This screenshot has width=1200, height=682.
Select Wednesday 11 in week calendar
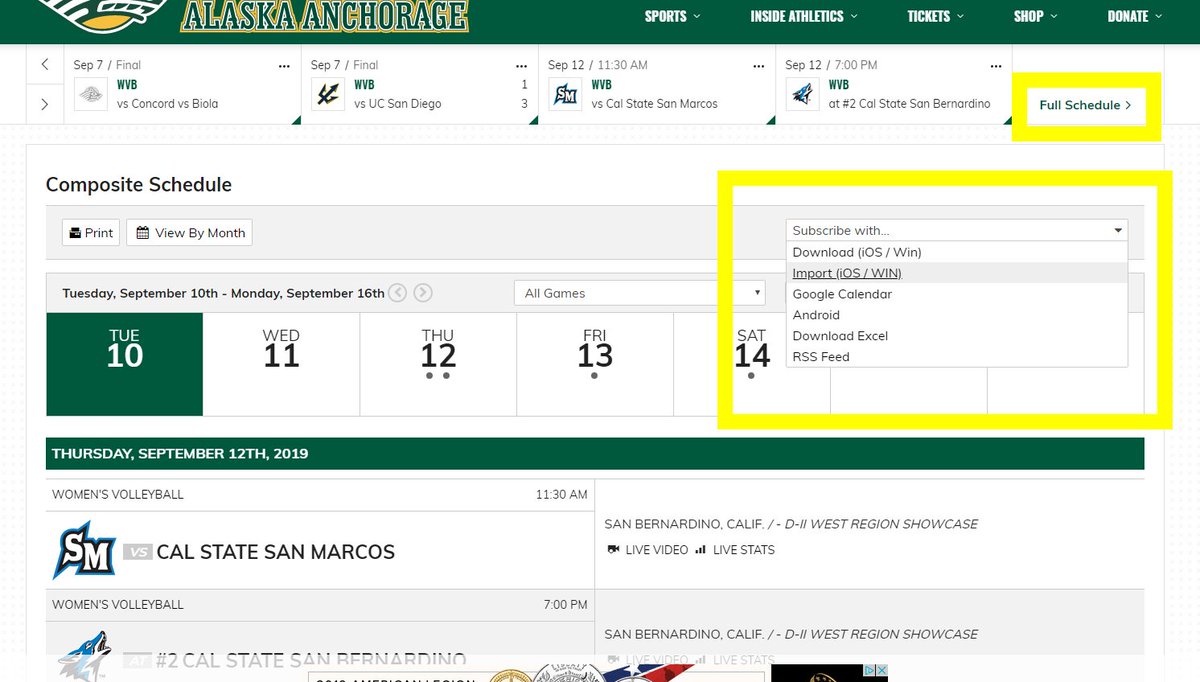(281, 364)
